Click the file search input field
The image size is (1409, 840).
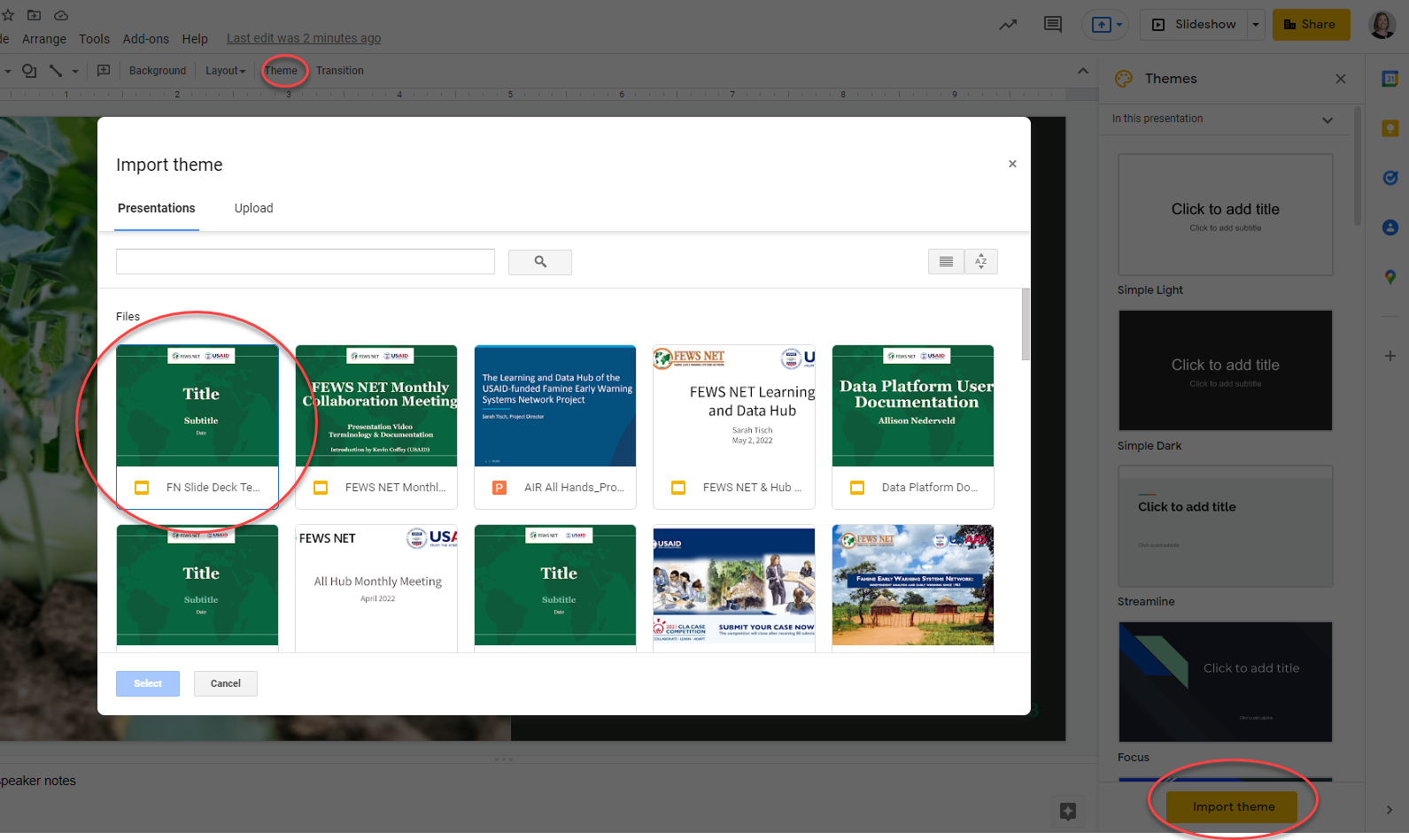pos(306,261)
